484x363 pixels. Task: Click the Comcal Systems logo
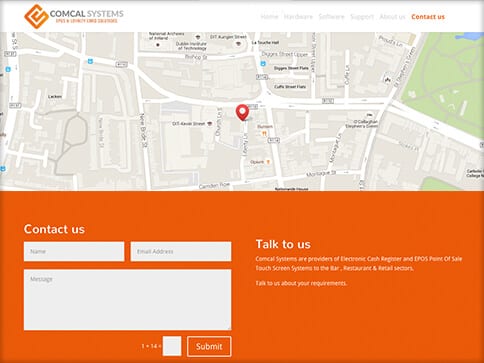pyautogui.click(x=74, y=16)
